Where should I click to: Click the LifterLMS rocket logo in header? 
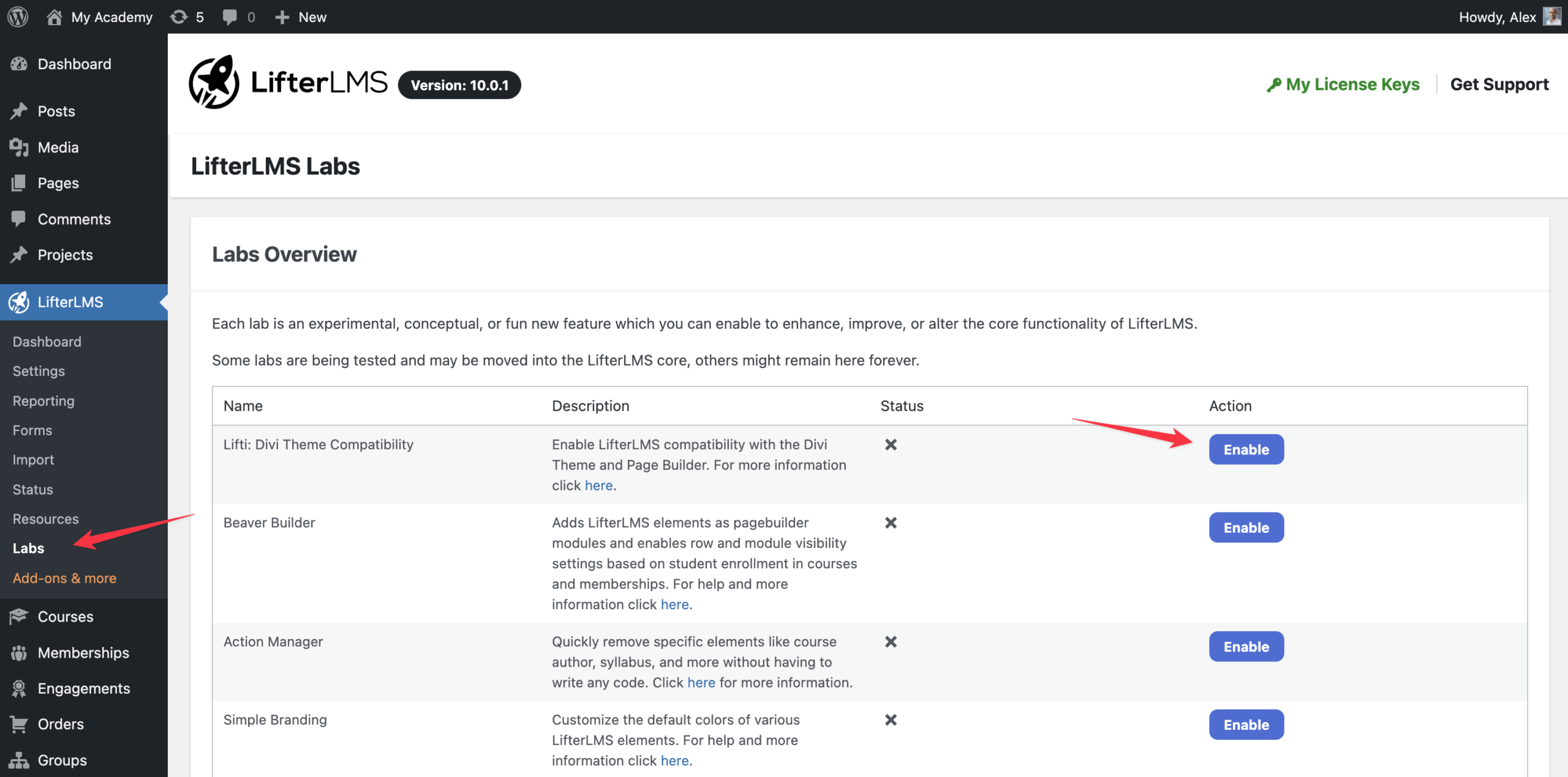point(214,82)
